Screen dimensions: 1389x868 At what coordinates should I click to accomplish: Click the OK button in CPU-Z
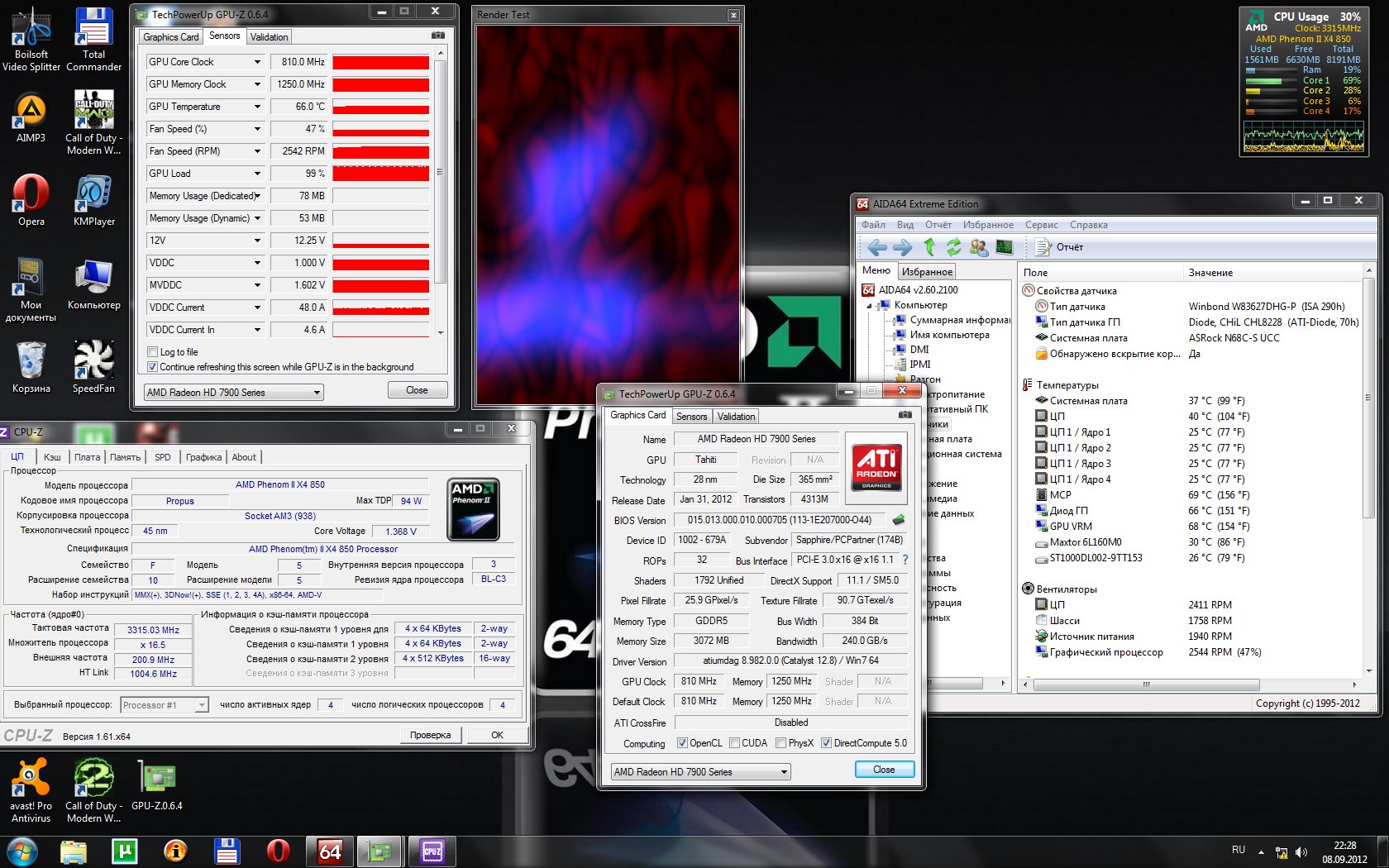pyautogui.click(x=497, y=735)
